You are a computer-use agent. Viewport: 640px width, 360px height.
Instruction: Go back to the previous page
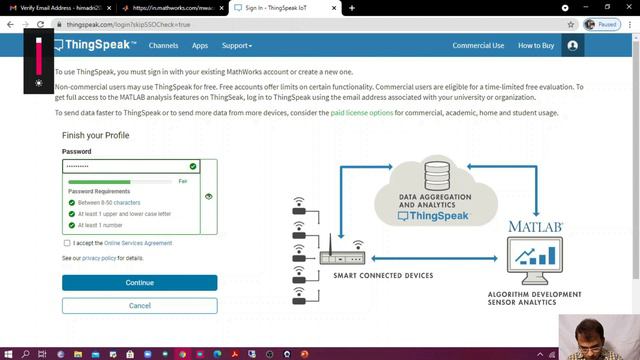pyautogui.click(x=10, y=24)
